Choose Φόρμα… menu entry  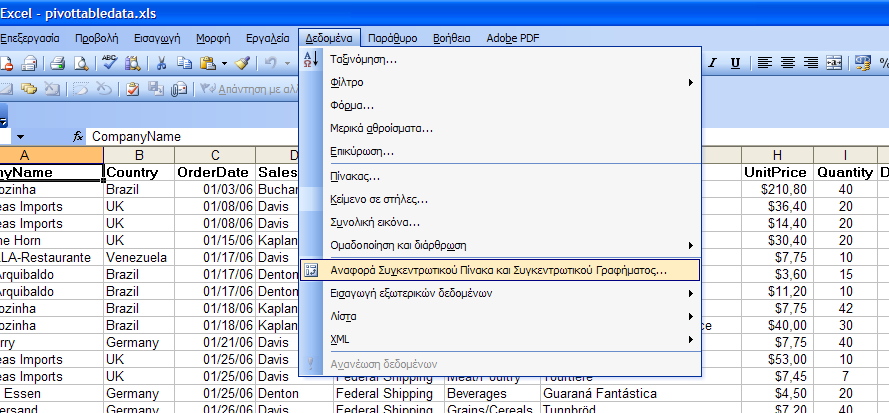pos(500,106)
